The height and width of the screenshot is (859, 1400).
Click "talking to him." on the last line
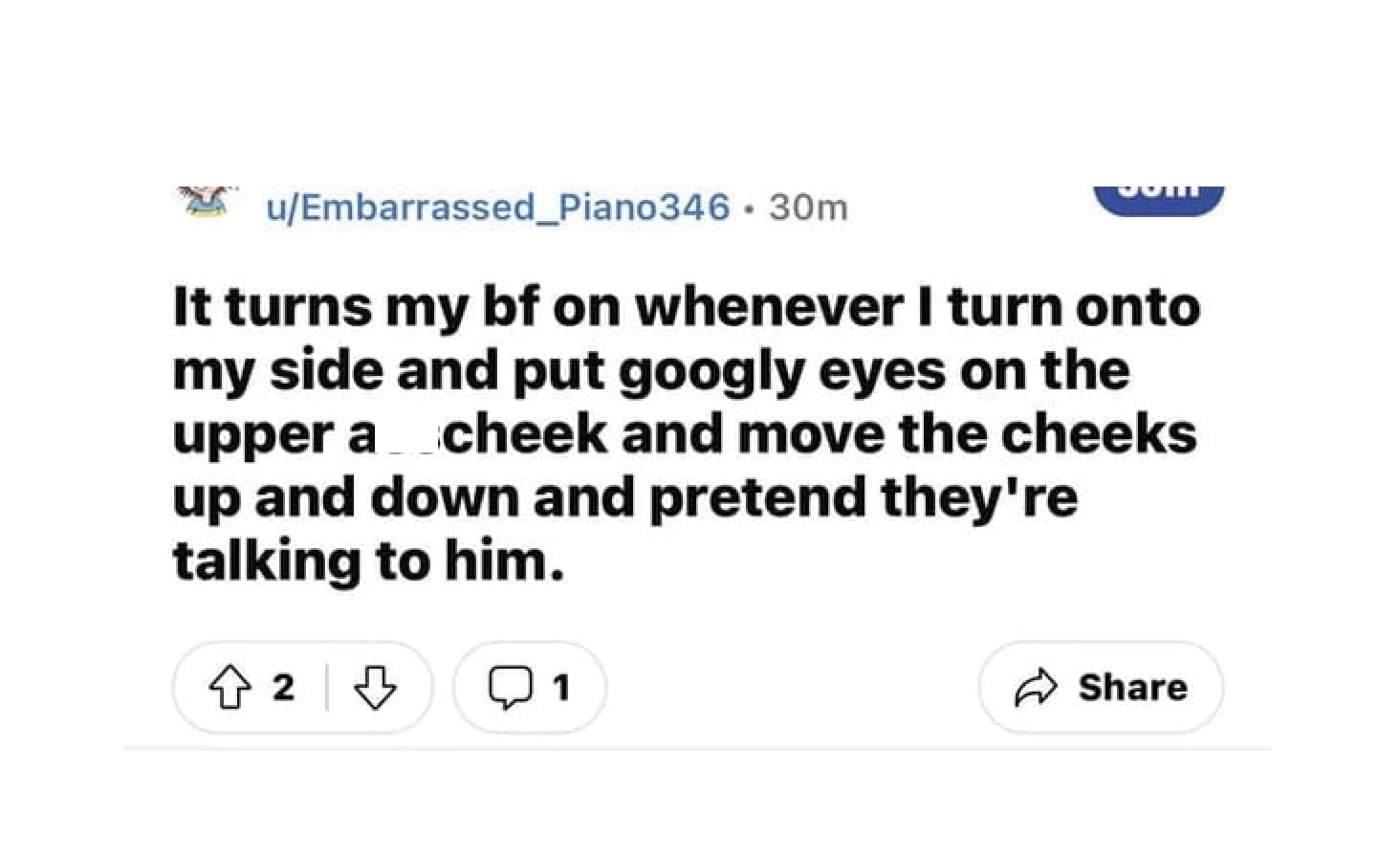point(368,562)
